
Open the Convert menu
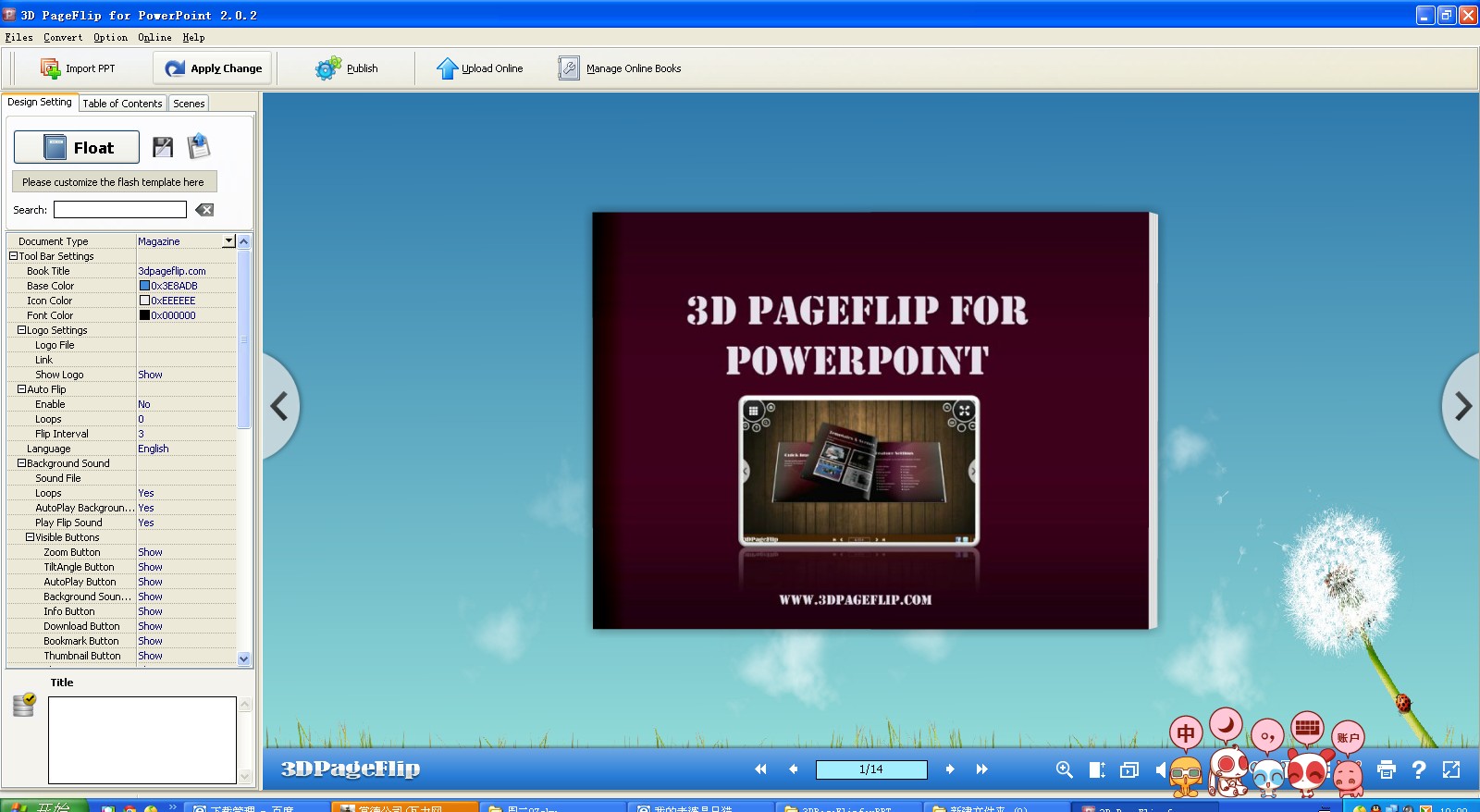coord(63,38)
